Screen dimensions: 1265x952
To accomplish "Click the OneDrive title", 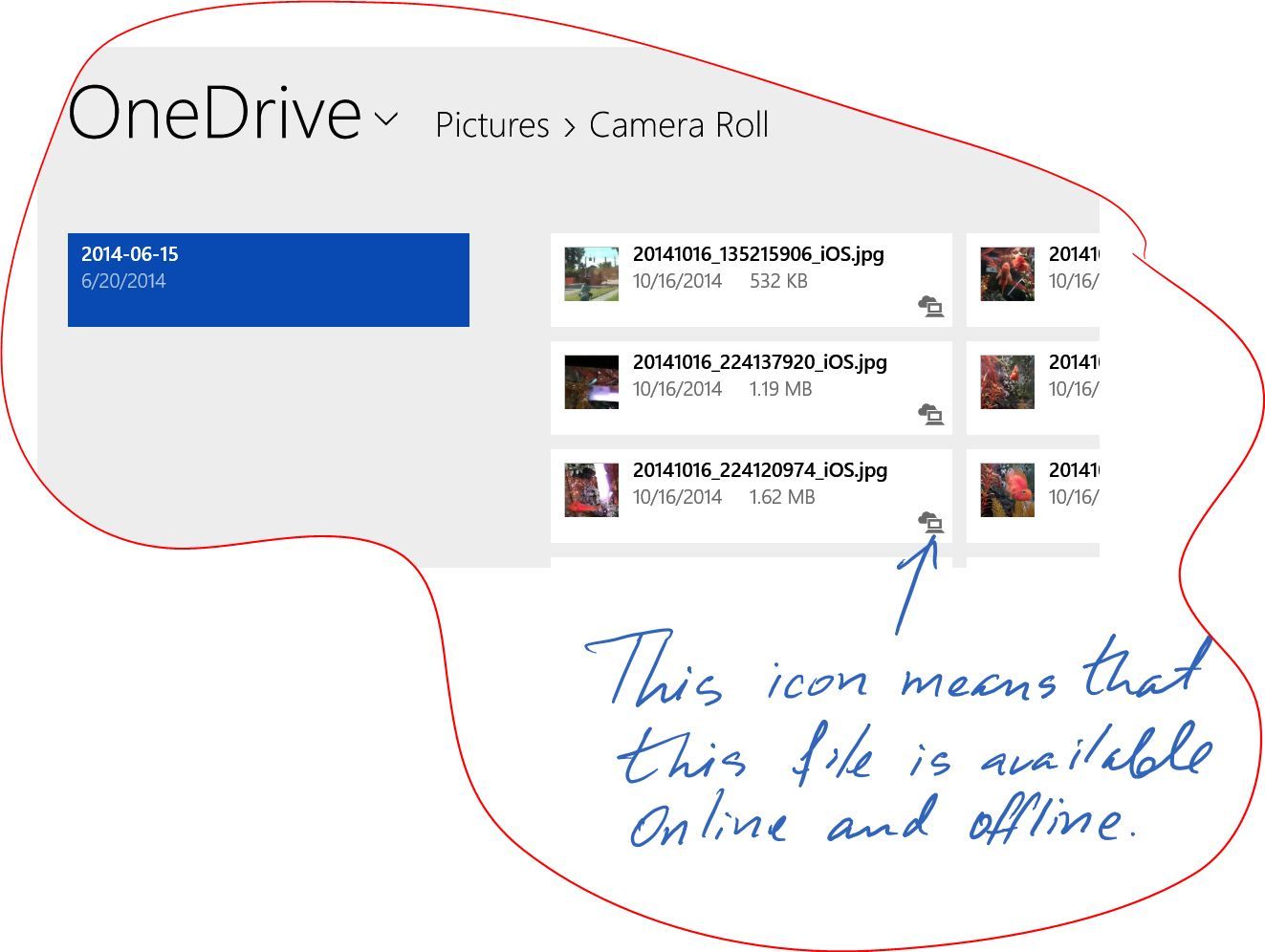I will (x=214, y=113).
